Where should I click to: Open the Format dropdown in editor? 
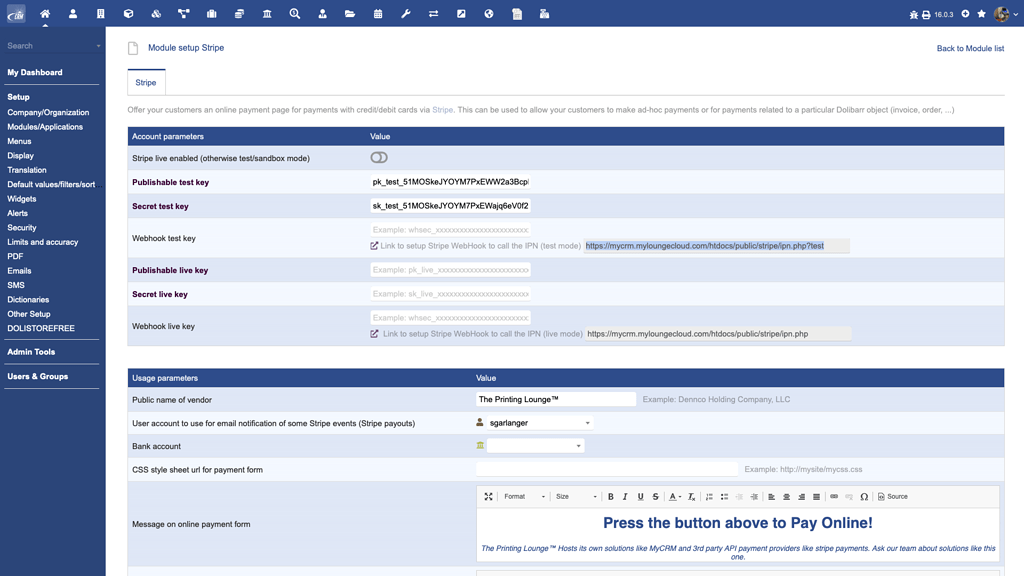pyautogui.click(x=524, y=497)
